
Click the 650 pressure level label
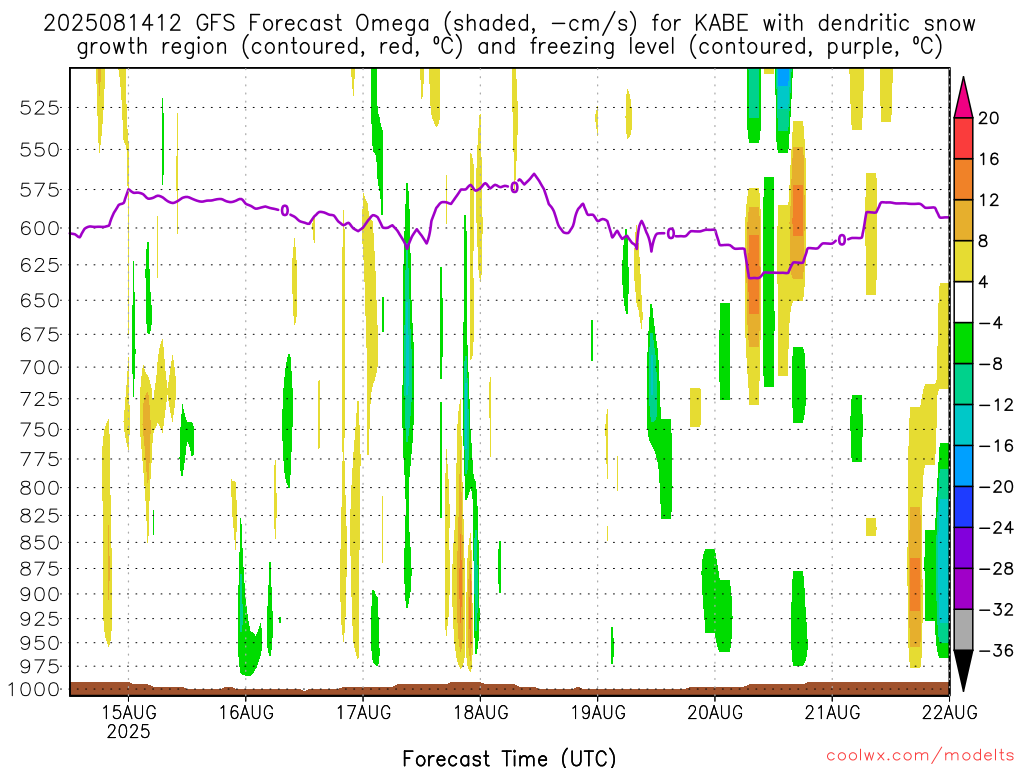[x=40, y=301]
